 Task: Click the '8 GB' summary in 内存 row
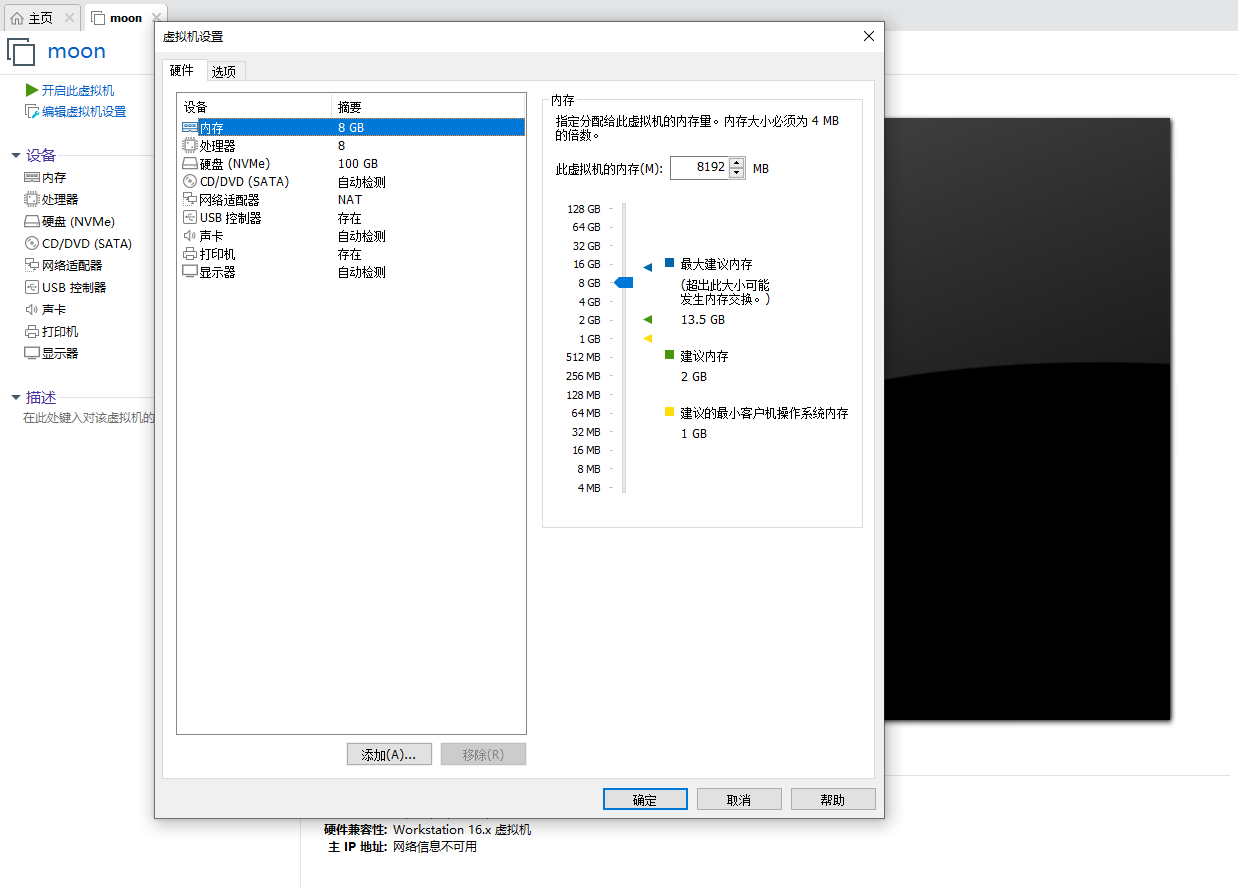[351, 128]
